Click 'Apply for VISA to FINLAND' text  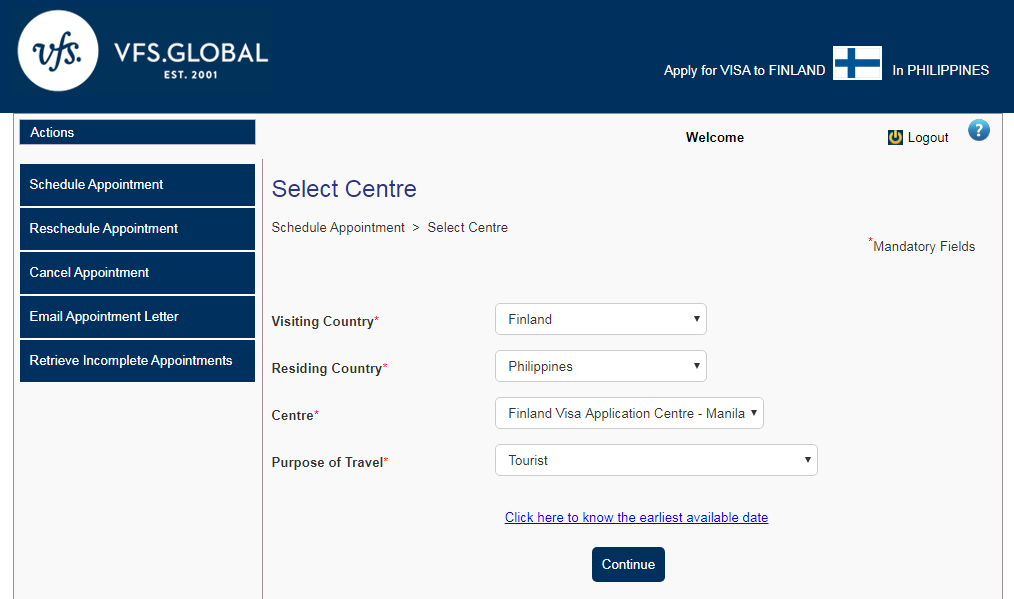pos(744,71)
